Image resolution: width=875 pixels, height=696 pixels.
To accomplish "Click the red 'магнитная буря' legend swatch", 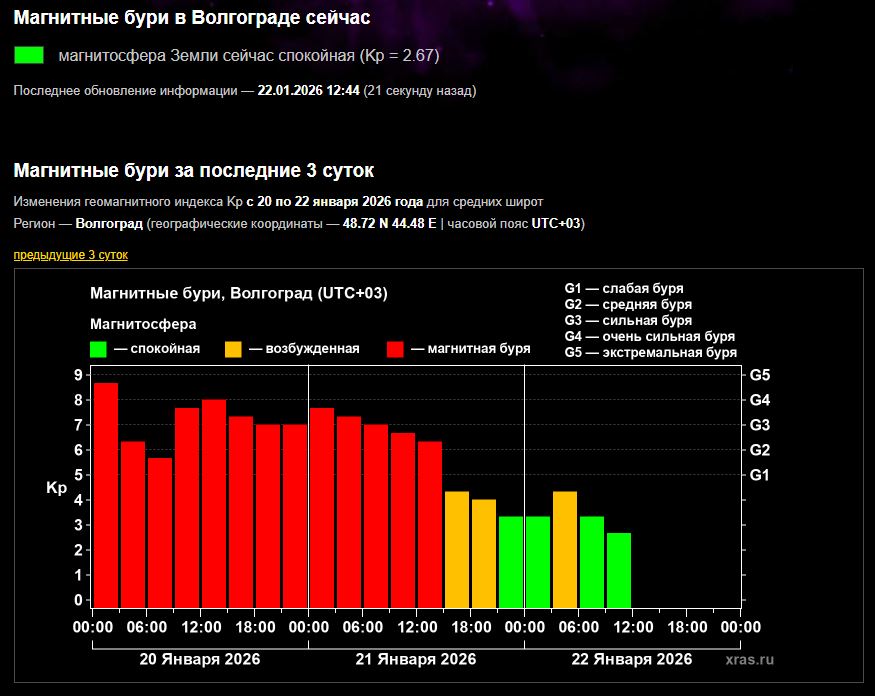I will click(x=395, y=349).
